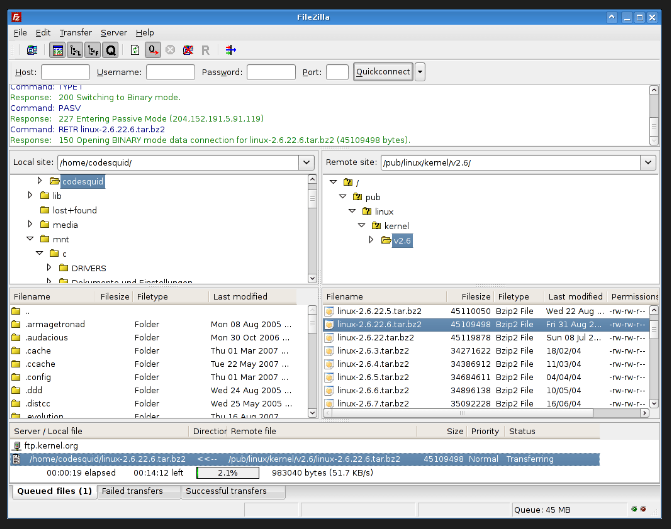The image size is (671, 529).
Task: Expand the DRIVERS folder node
Action: pos(49,267)
